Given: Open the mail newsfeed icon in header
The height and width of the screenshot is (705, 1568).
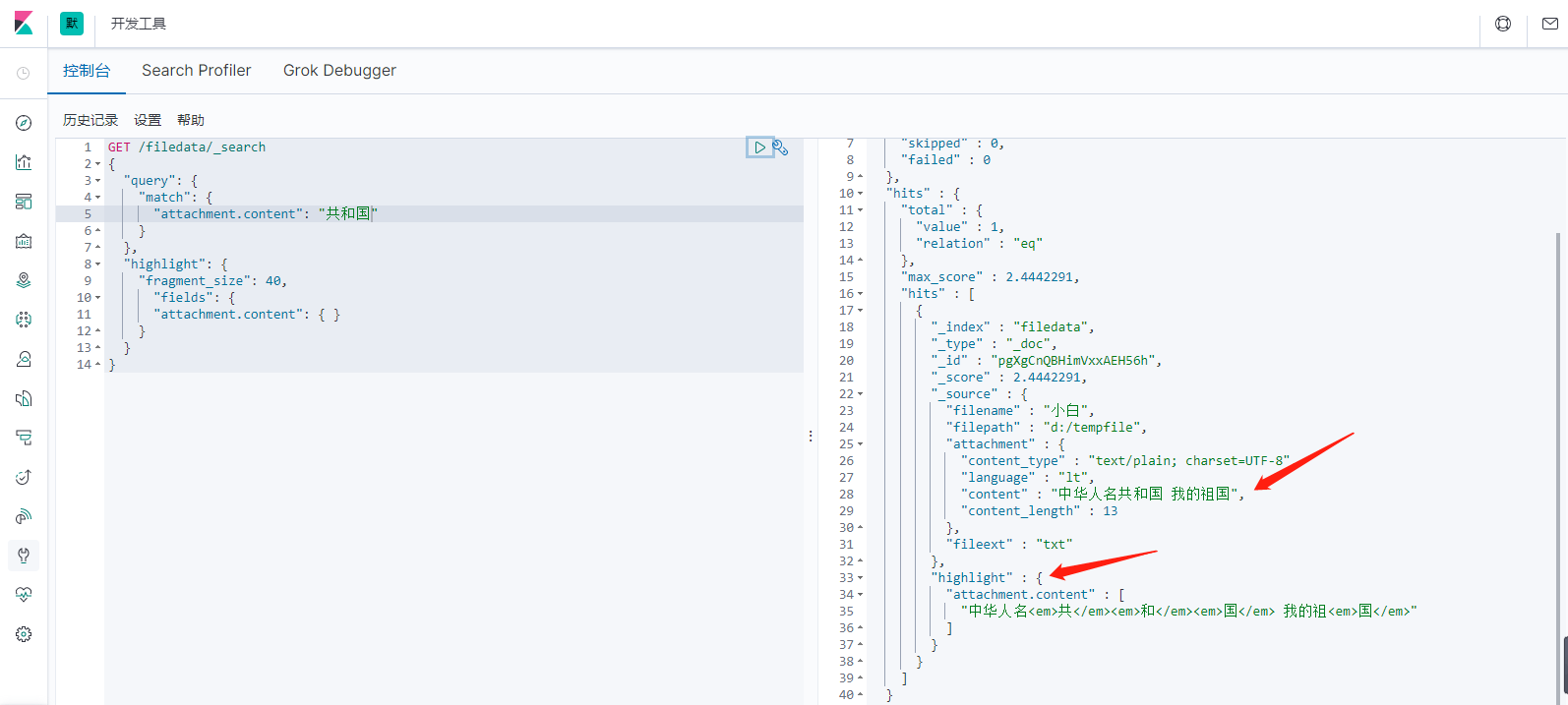Looking at the screenshot, I should tap(1549, 24).
